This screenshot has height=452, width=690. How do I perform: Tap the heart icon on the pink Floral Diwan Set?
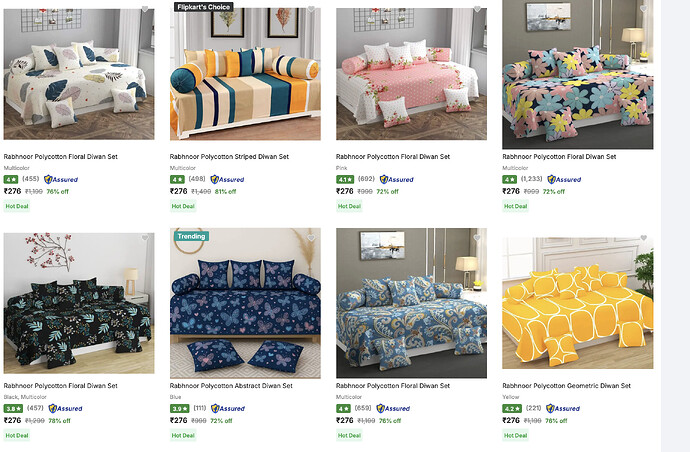477,9
